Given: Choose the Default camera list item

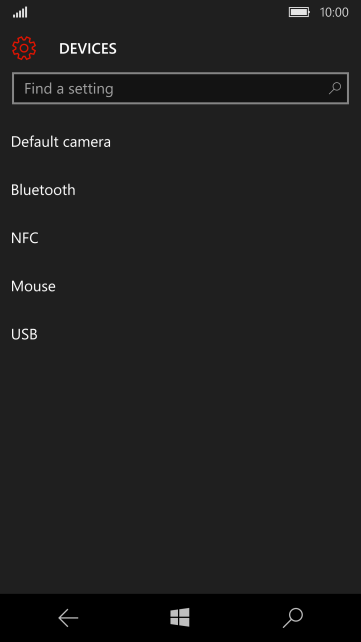Looking at the screenshot, I should pos(180,142).
